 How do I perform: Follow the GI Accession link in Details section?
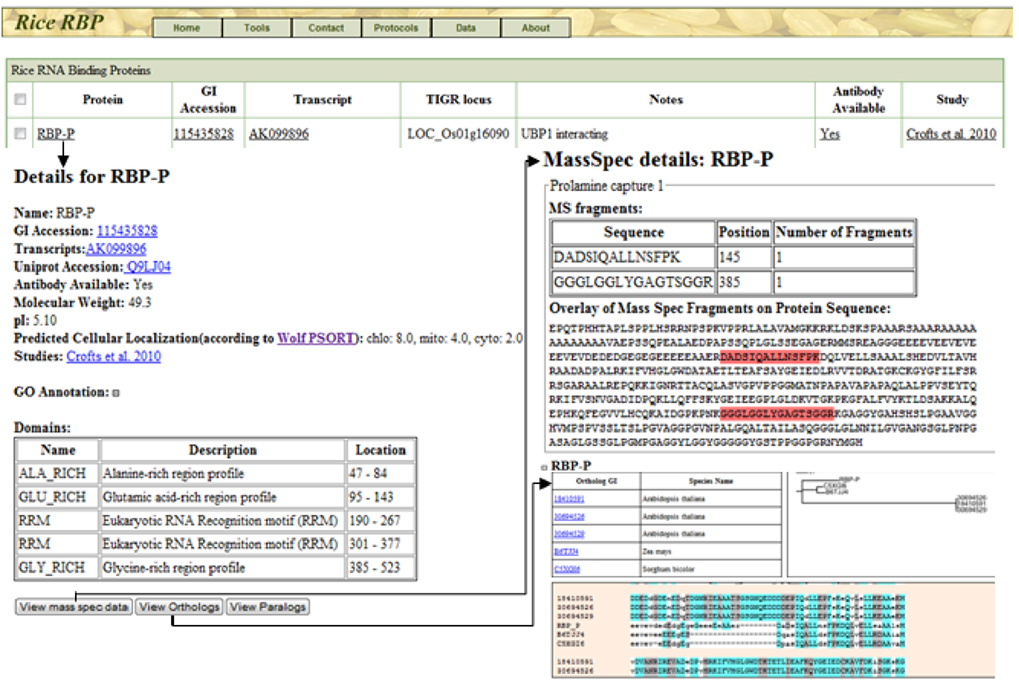point(127,231)
